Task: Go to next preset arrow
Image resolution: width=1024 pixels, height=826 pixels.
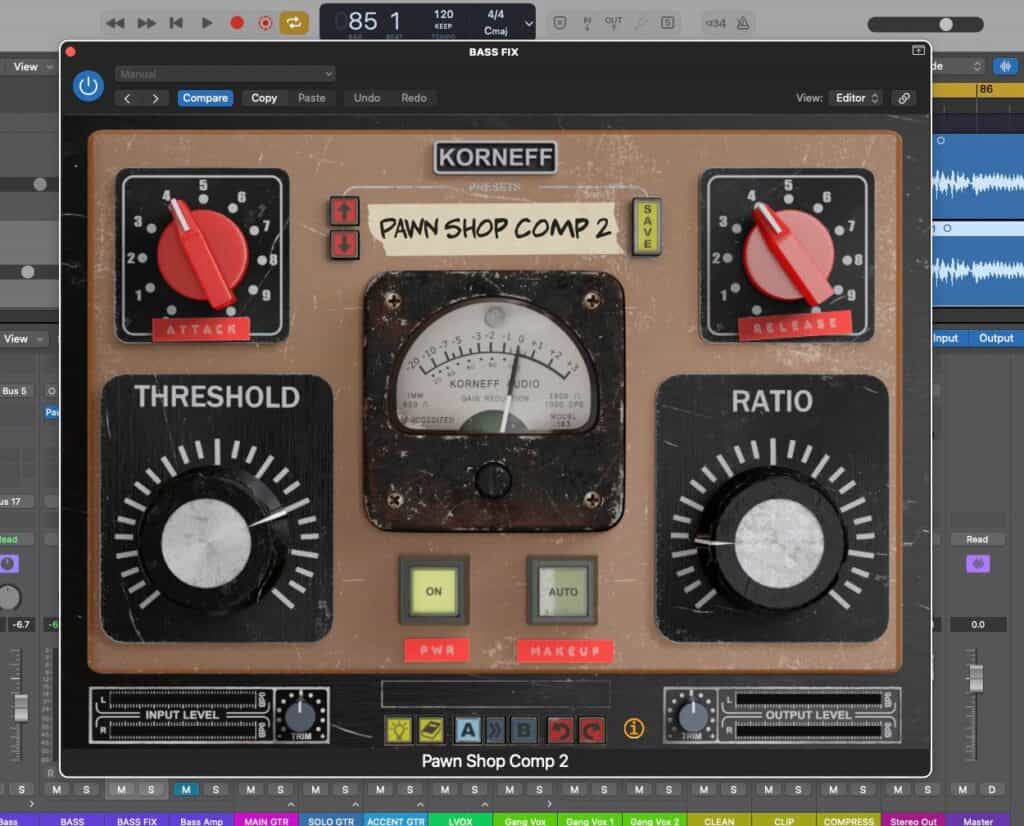Action: click(x=155, y=98)
